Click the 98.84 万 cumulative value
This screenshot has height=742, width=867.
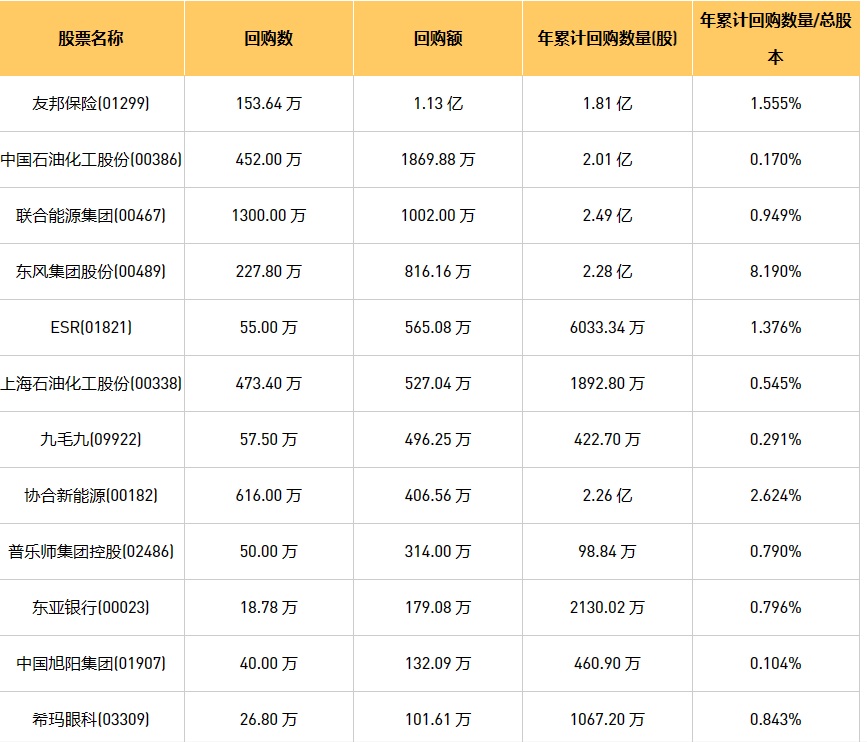coord(607,551)
